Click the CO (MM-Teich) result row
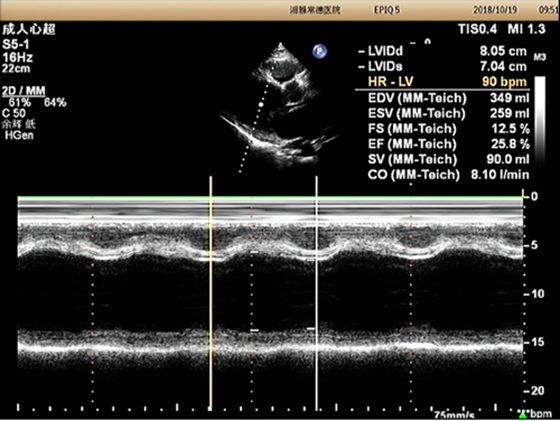 pos(448,175)
